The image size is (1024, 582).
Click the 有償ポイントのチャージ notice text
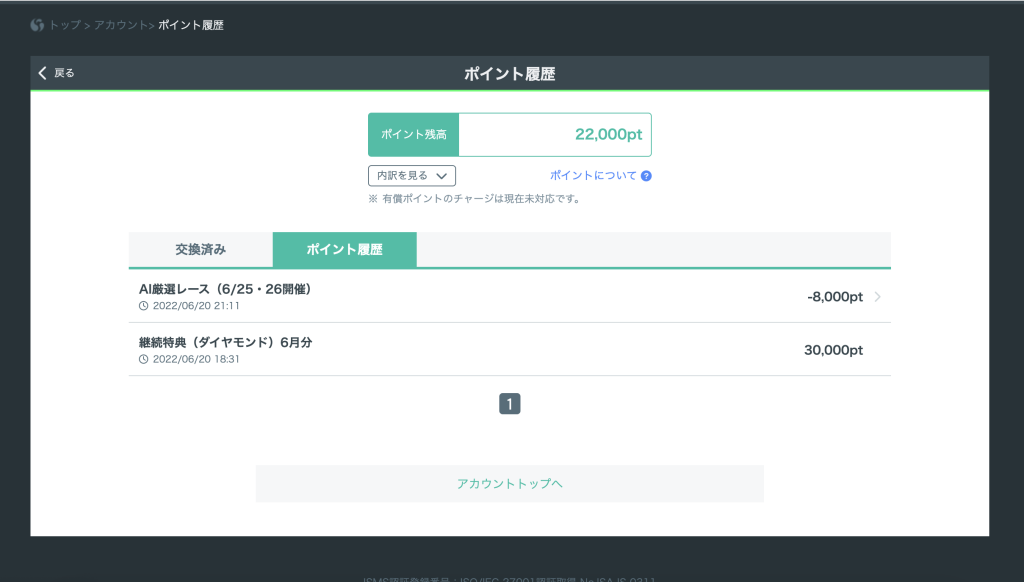coord(475,199)
